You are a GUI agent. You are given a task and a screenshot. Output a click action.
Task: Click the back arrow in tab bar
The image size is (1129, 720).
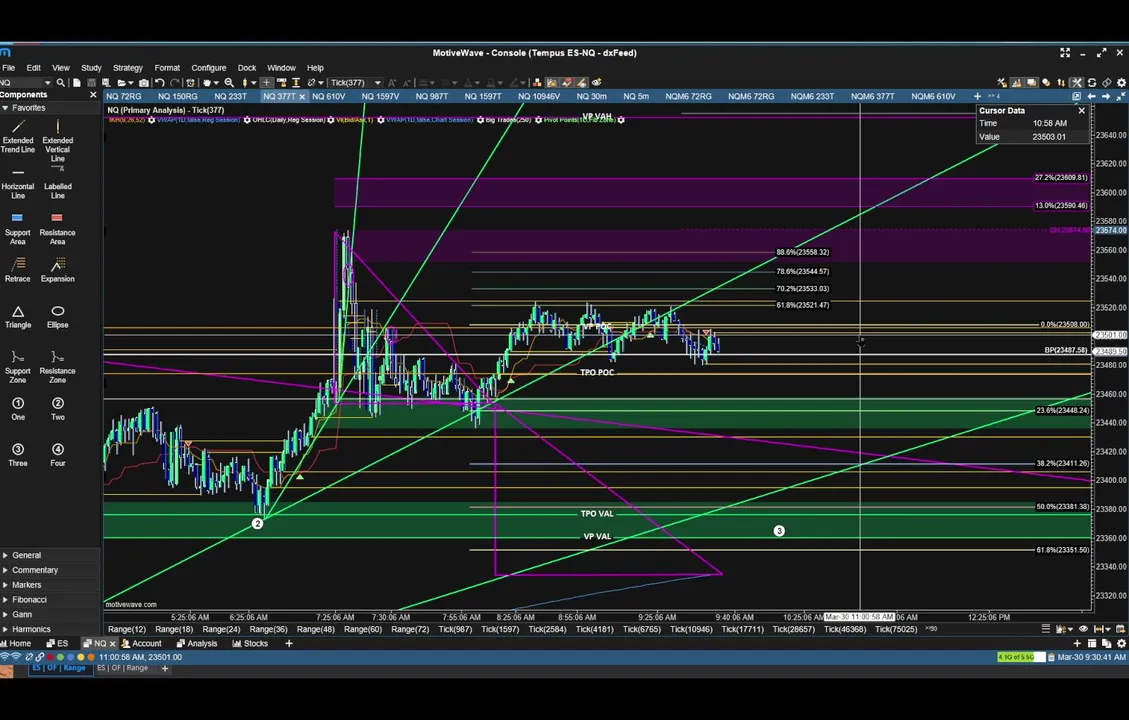(x=1092, y=96)
